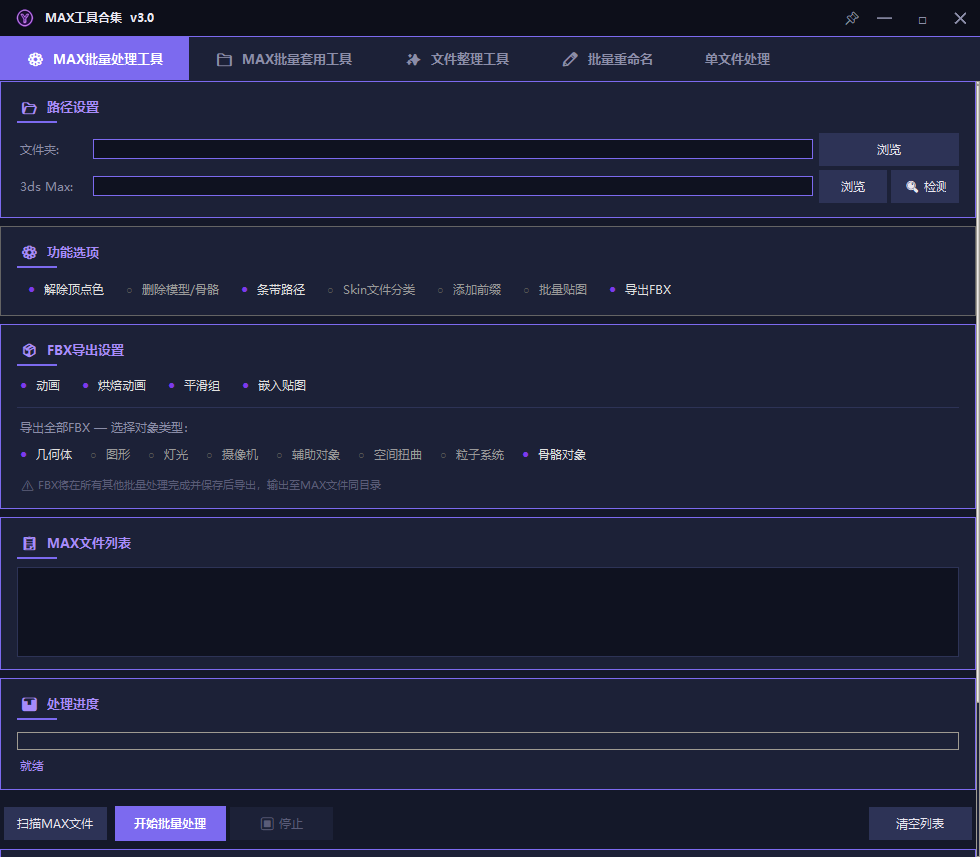The image size is (980, 857).
Task: Click the vertical scrollbar on the right
Action: [x=978, y=393]
